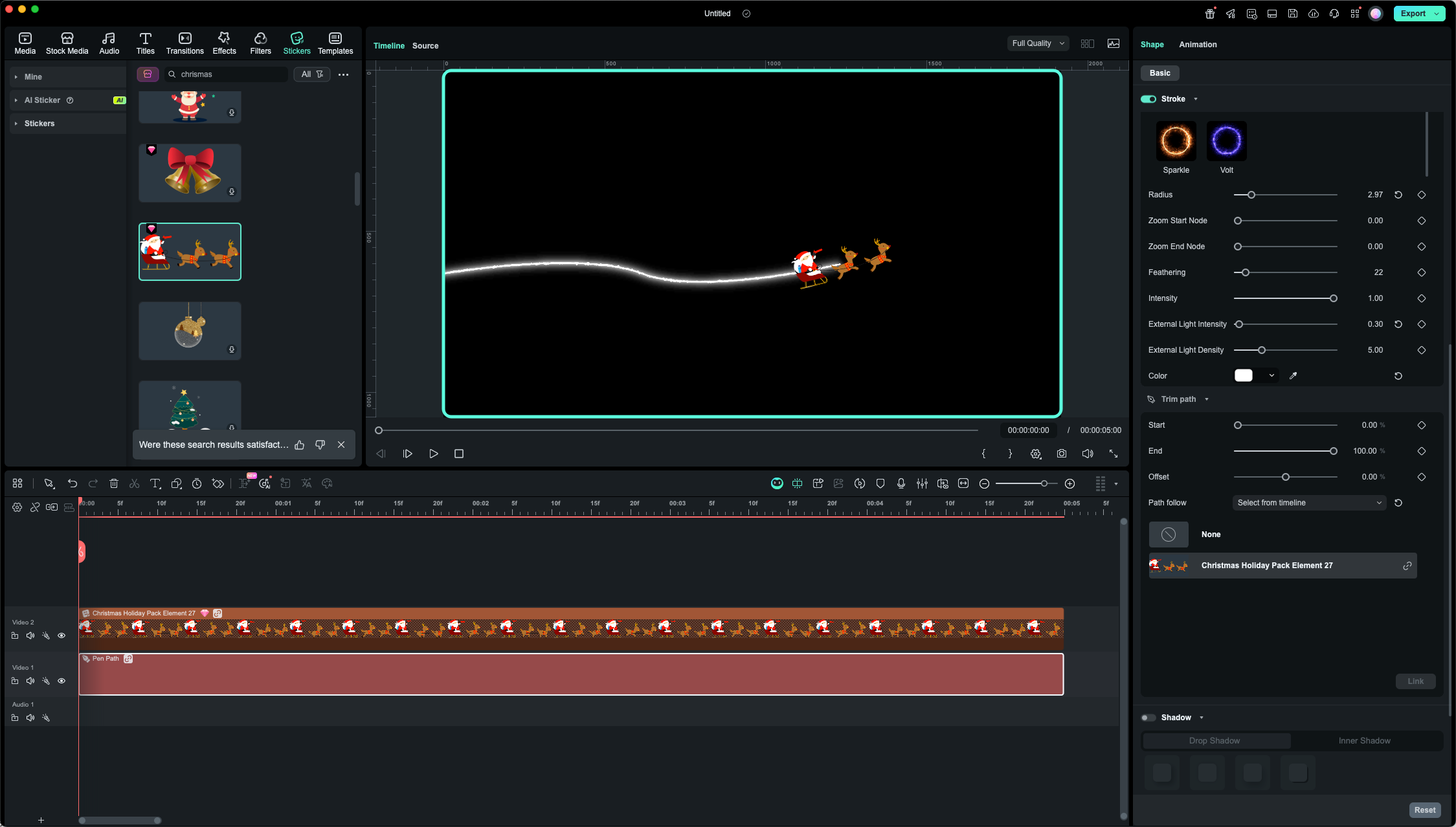Click the snapshot camera icon

[x=1062, y=454]
